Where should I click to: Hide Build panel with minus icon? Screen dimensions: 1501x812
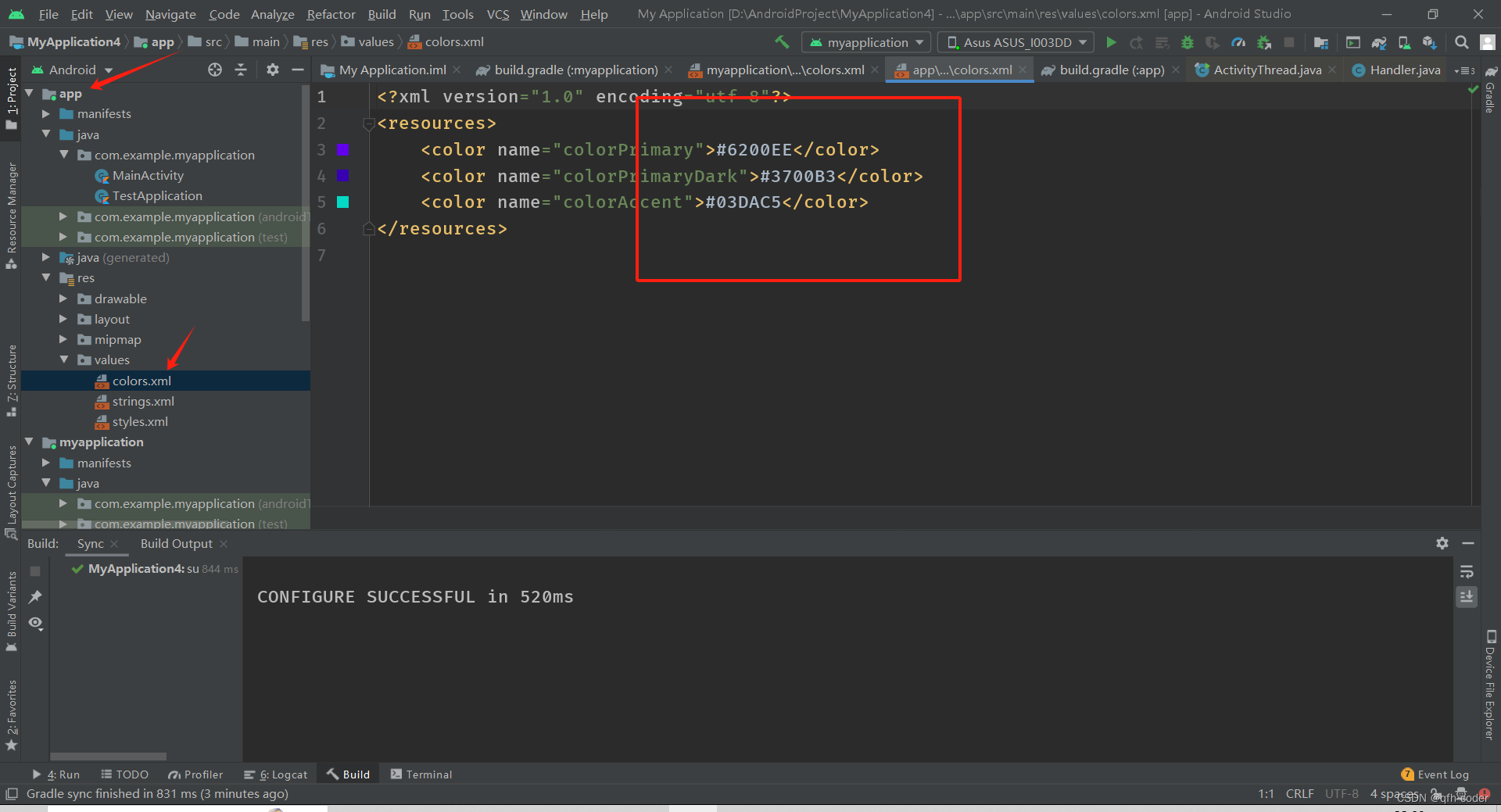click(1468, 543)
